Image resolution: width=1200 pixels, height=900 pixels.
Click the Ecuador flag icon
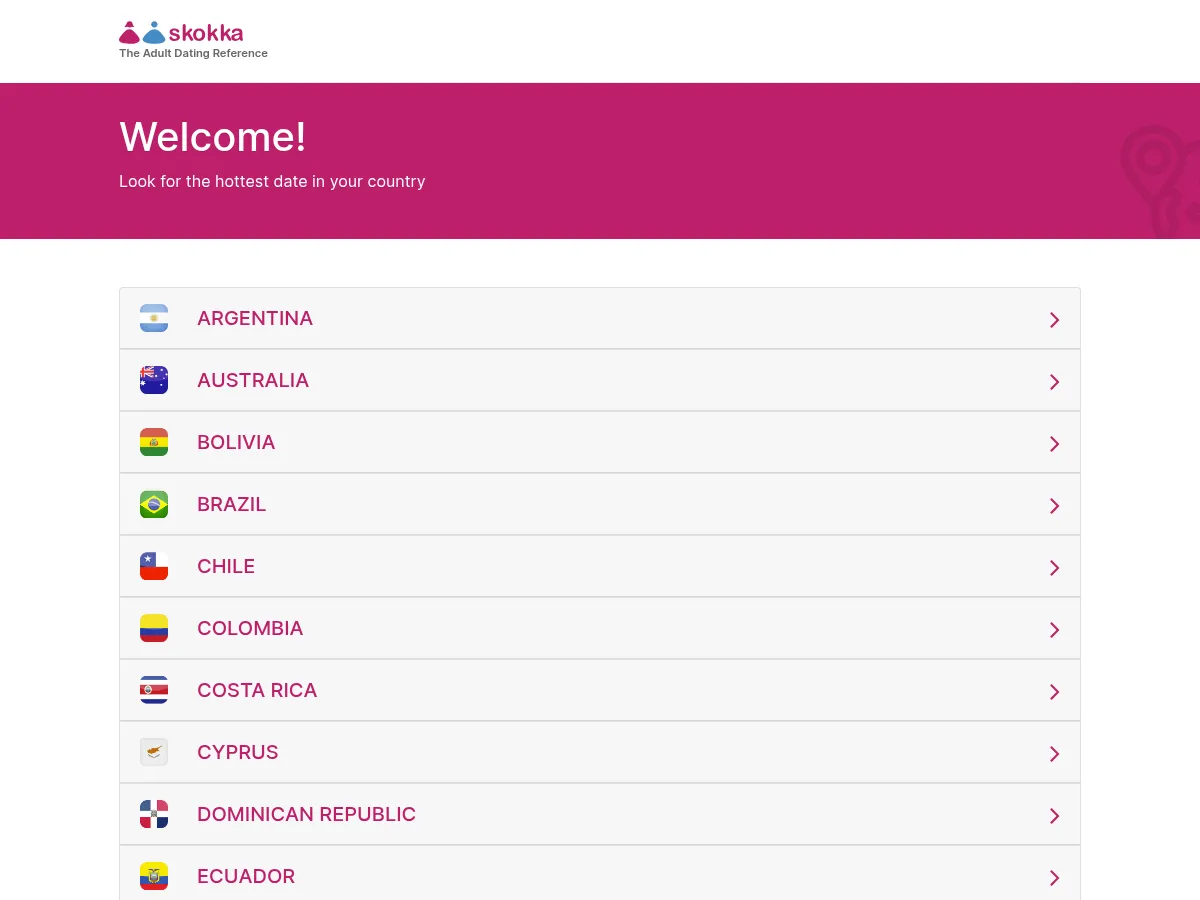[x=154, y=876]
